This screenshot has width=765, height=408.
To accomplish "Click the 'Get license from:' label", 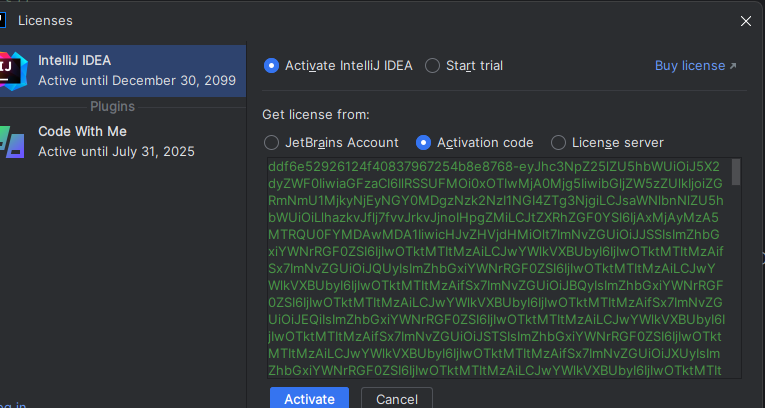I will click(316, 115).
